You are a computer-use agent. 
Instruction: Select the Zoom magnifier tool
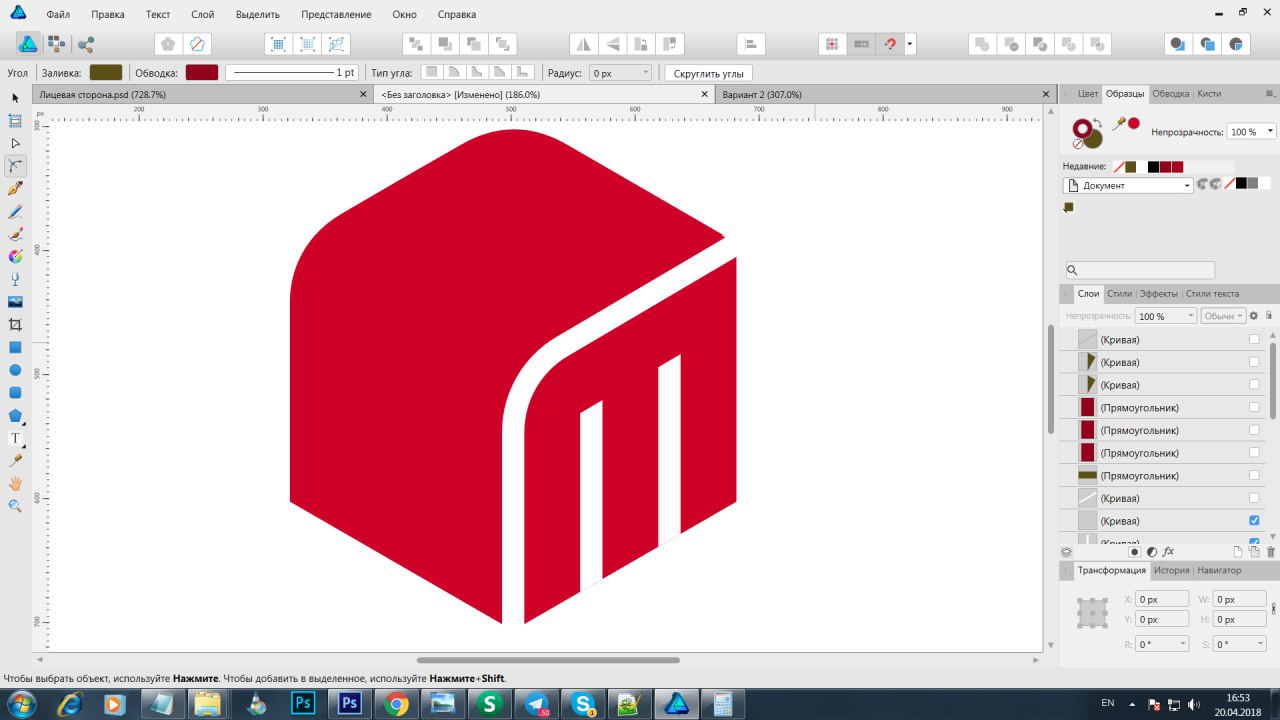[x=15, y=506]
